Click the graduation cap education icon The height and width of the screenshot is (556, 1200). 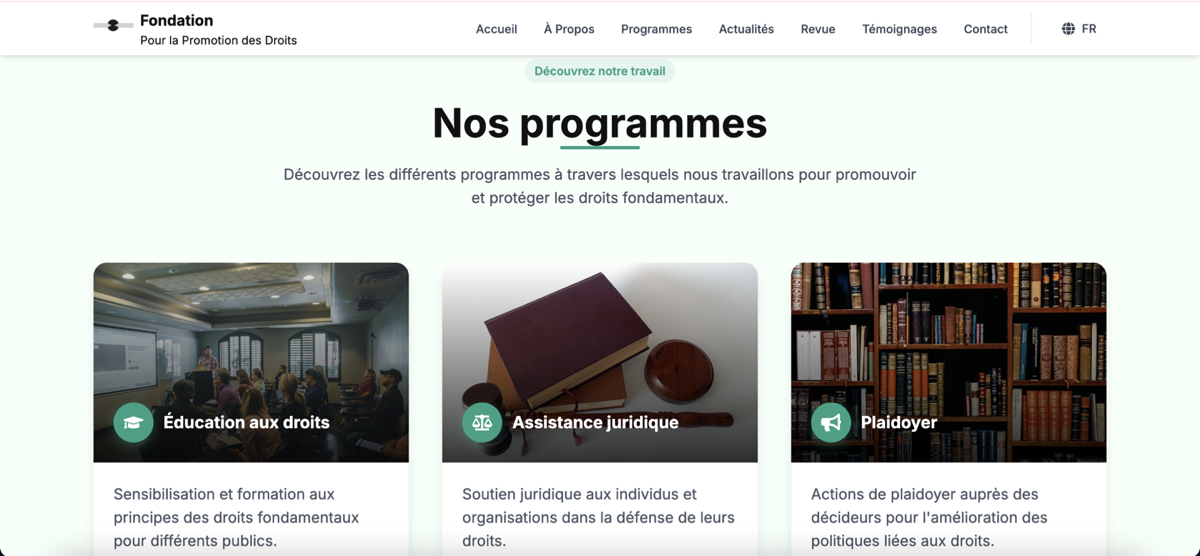click(x=133, y=423)
